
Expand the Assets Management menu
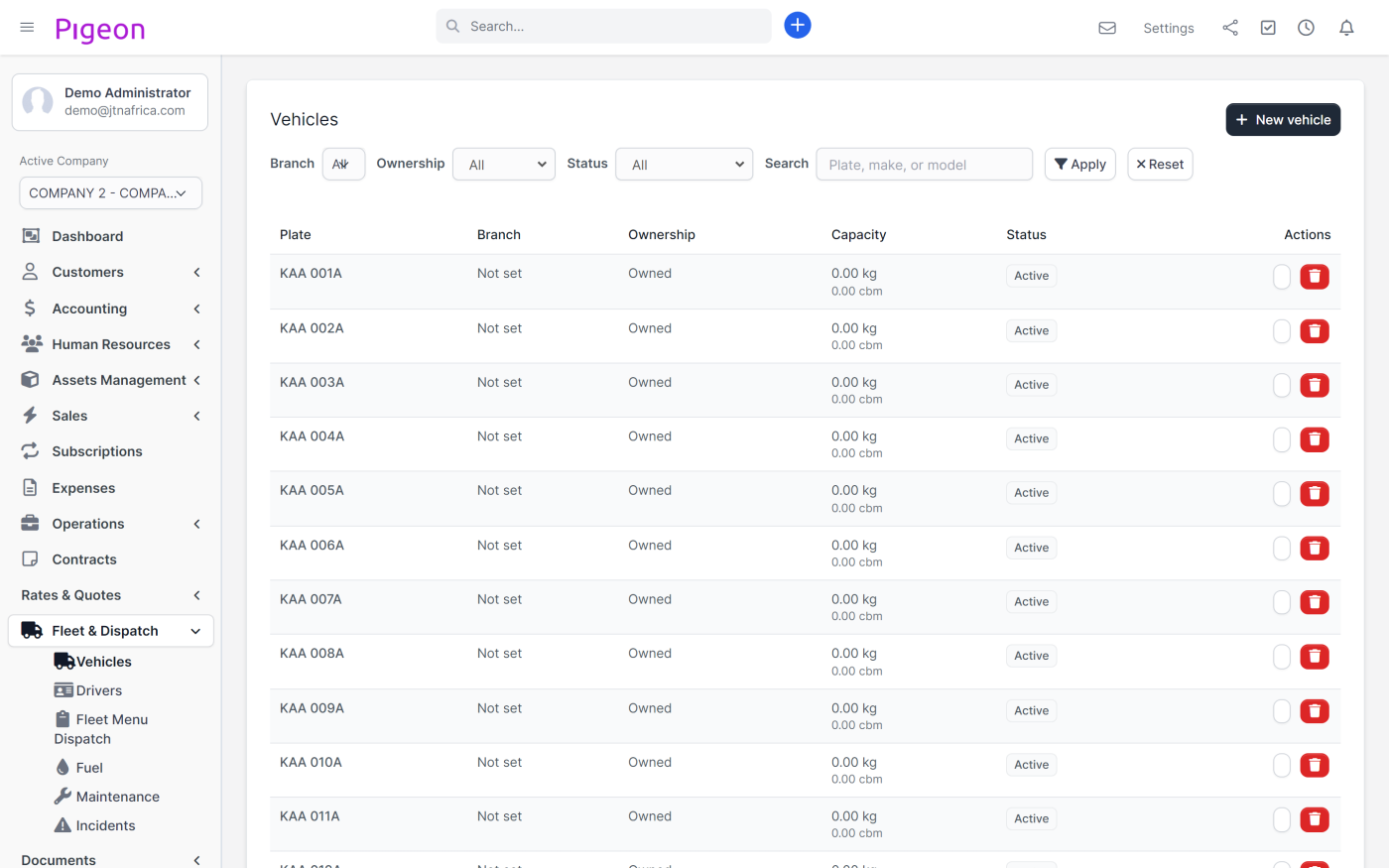tap(111, 380)
